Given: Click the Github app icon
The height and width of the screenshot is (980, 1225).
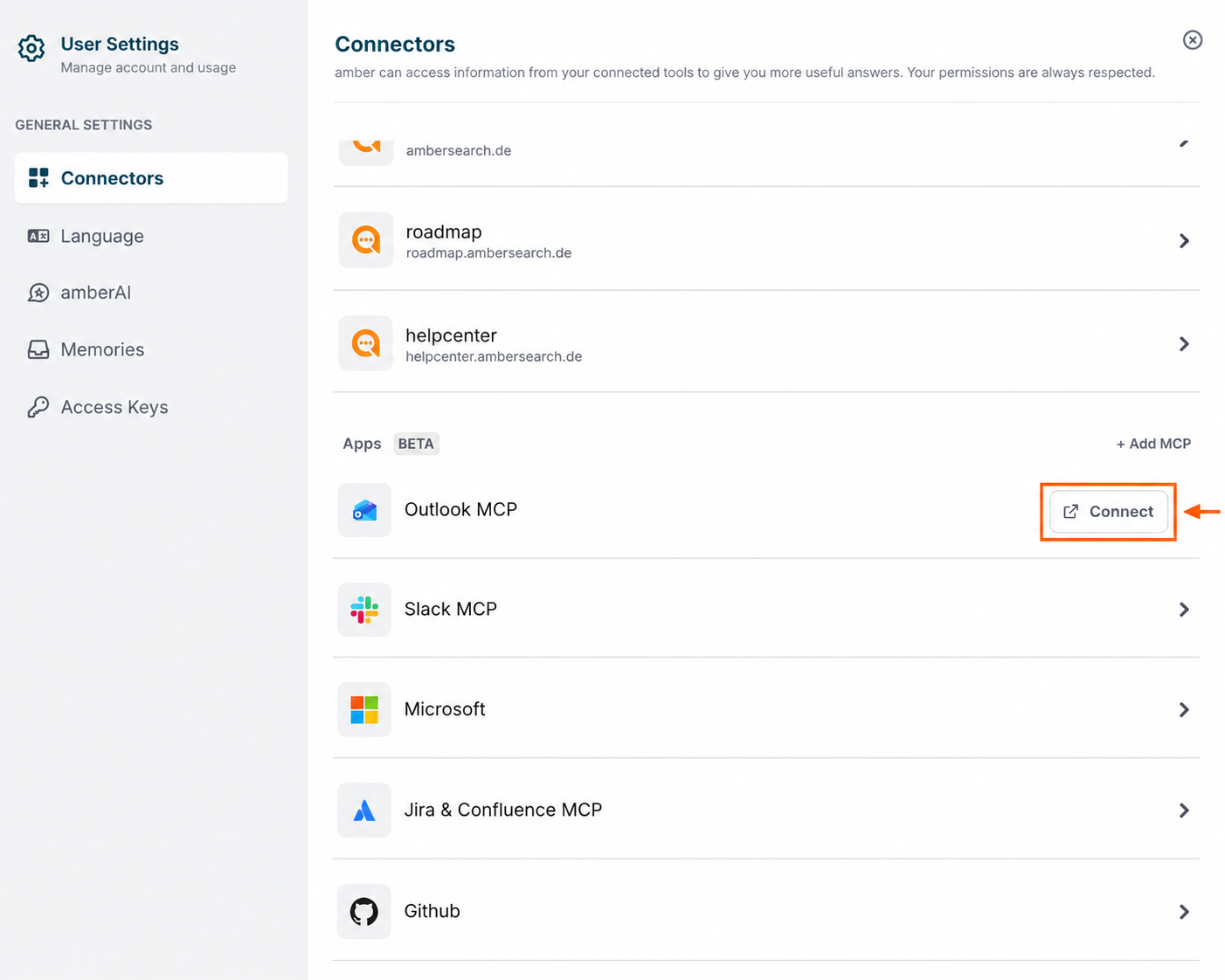Looking at the screenshot, I should [364, 911].
